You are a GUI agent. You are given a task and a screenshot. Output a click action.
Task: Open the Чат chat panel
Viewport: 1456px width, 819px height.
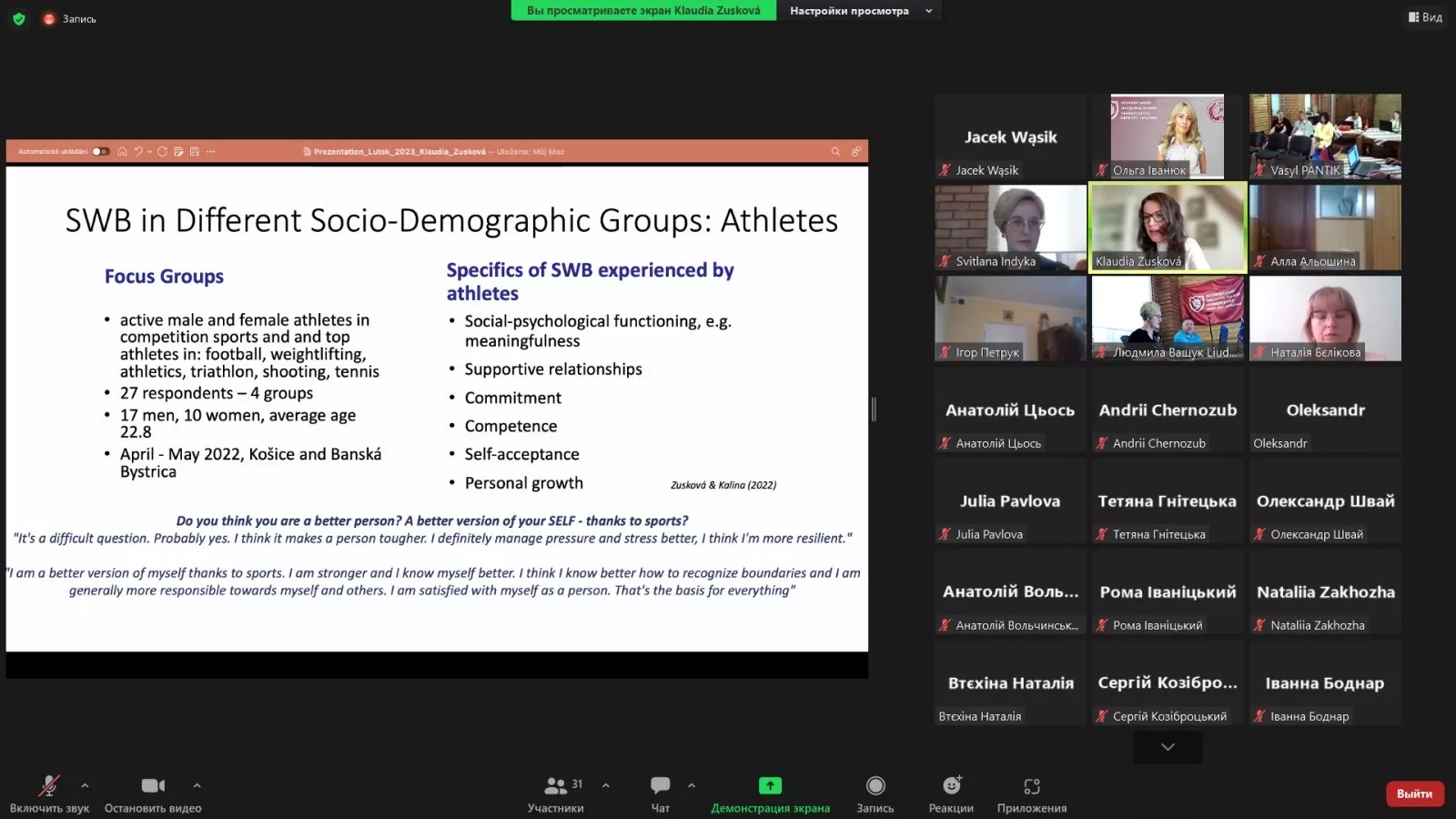pyautogui.click(x=660, y=786)
